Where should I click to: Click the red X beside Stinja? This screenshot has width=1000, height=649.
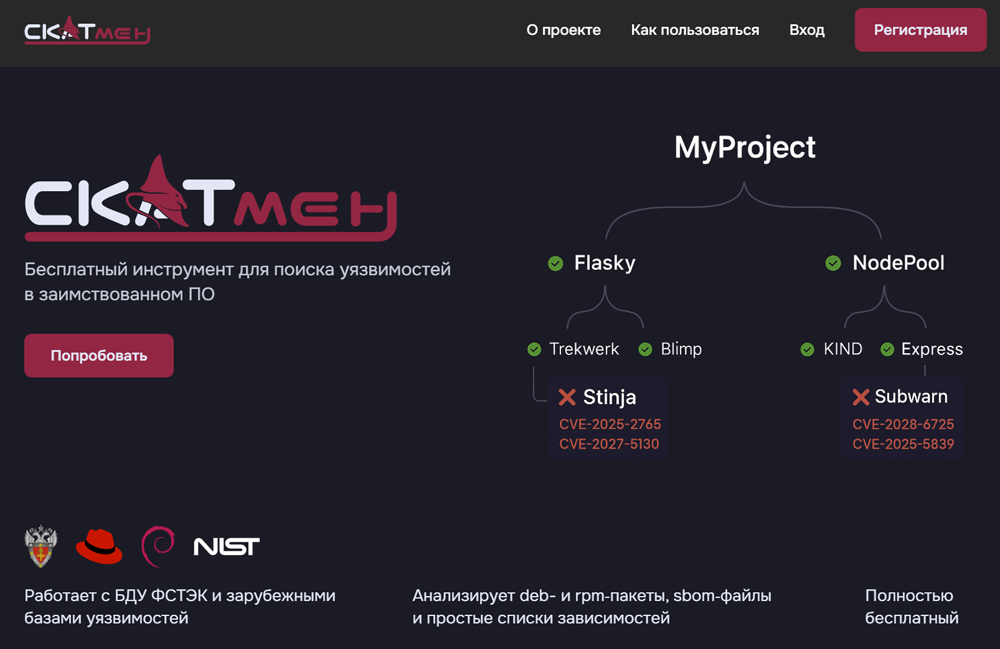click(x=567, y=397)
